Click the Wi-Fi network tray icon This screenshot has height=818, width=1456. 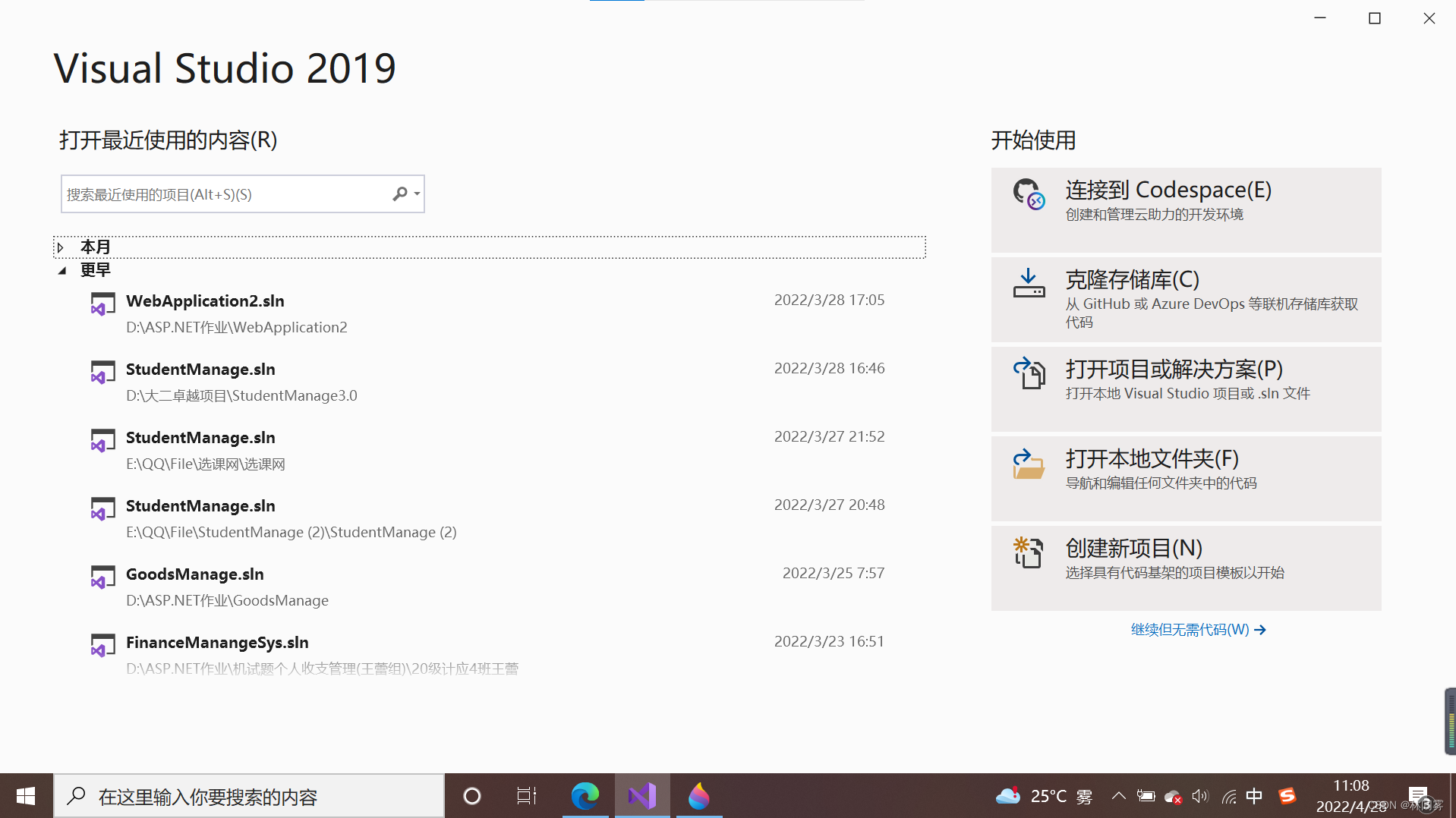click(1228, 796)
